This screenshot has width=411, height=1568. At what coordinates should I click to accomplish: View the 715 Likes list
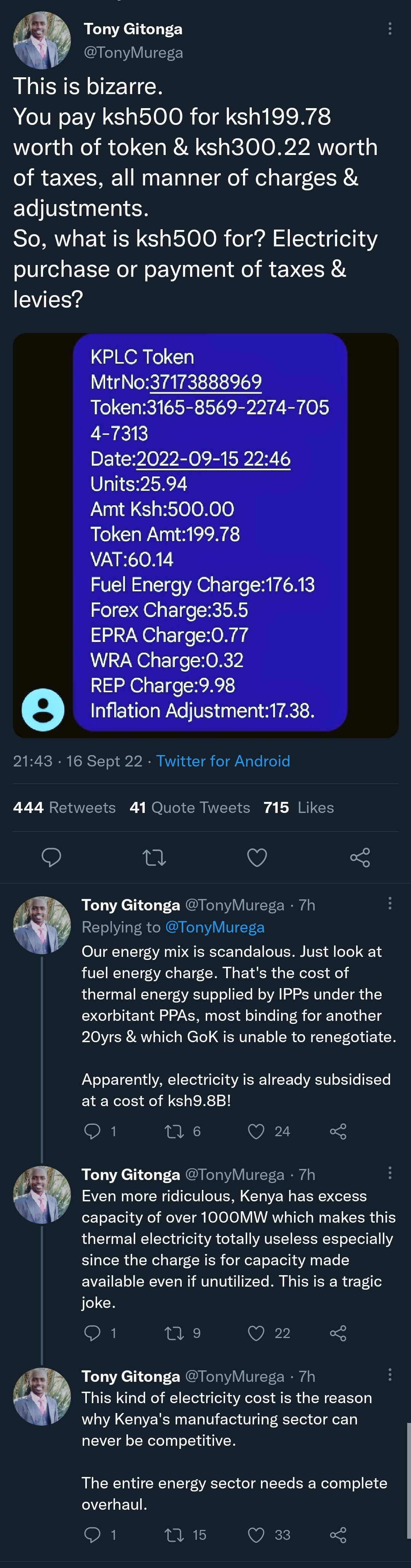(x=298, y=807)
